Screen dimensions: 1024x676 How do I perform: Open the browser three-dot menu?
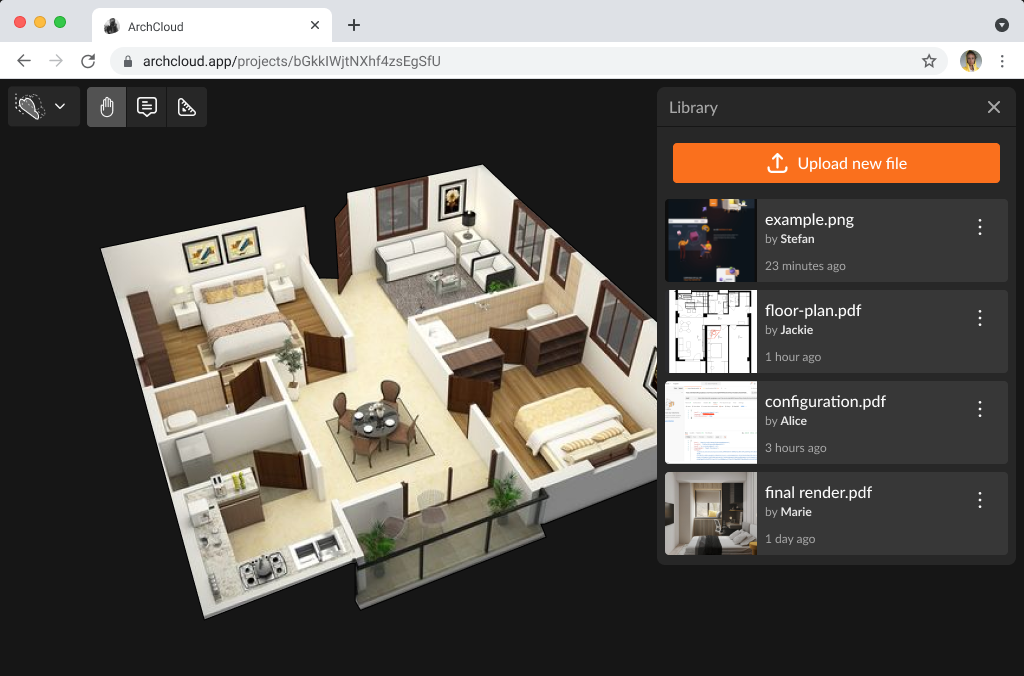(1002, 60)
